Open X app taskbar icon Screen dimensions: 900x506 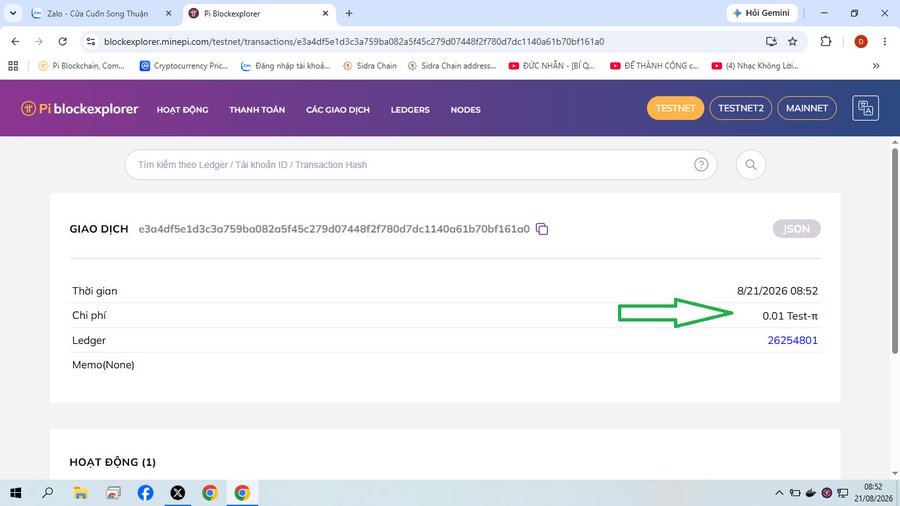point(177,493)
